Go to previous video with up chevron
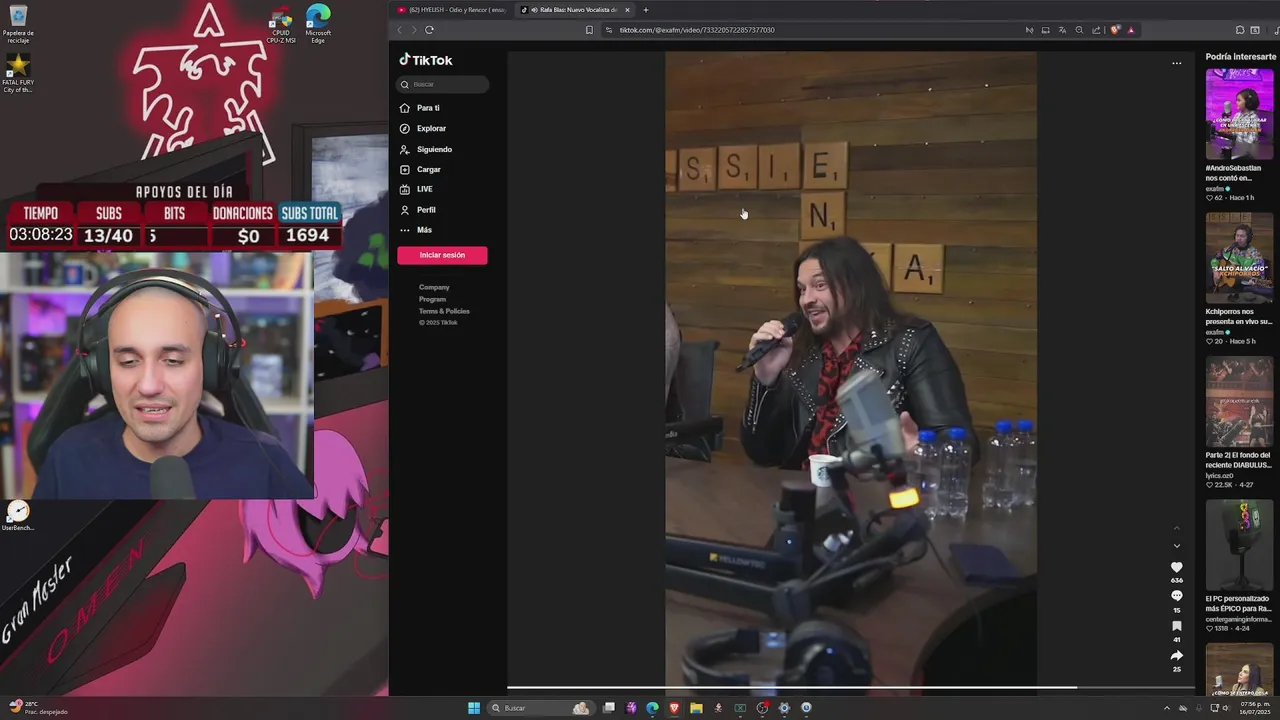This screenshot has height=720, width=1280. click(x=1176, y=528)
